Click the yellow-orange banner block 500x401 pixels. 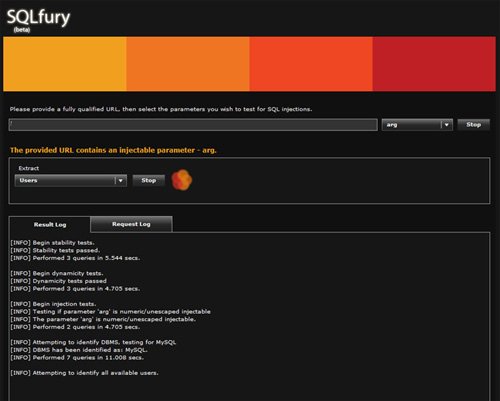[x=65, y=64]
